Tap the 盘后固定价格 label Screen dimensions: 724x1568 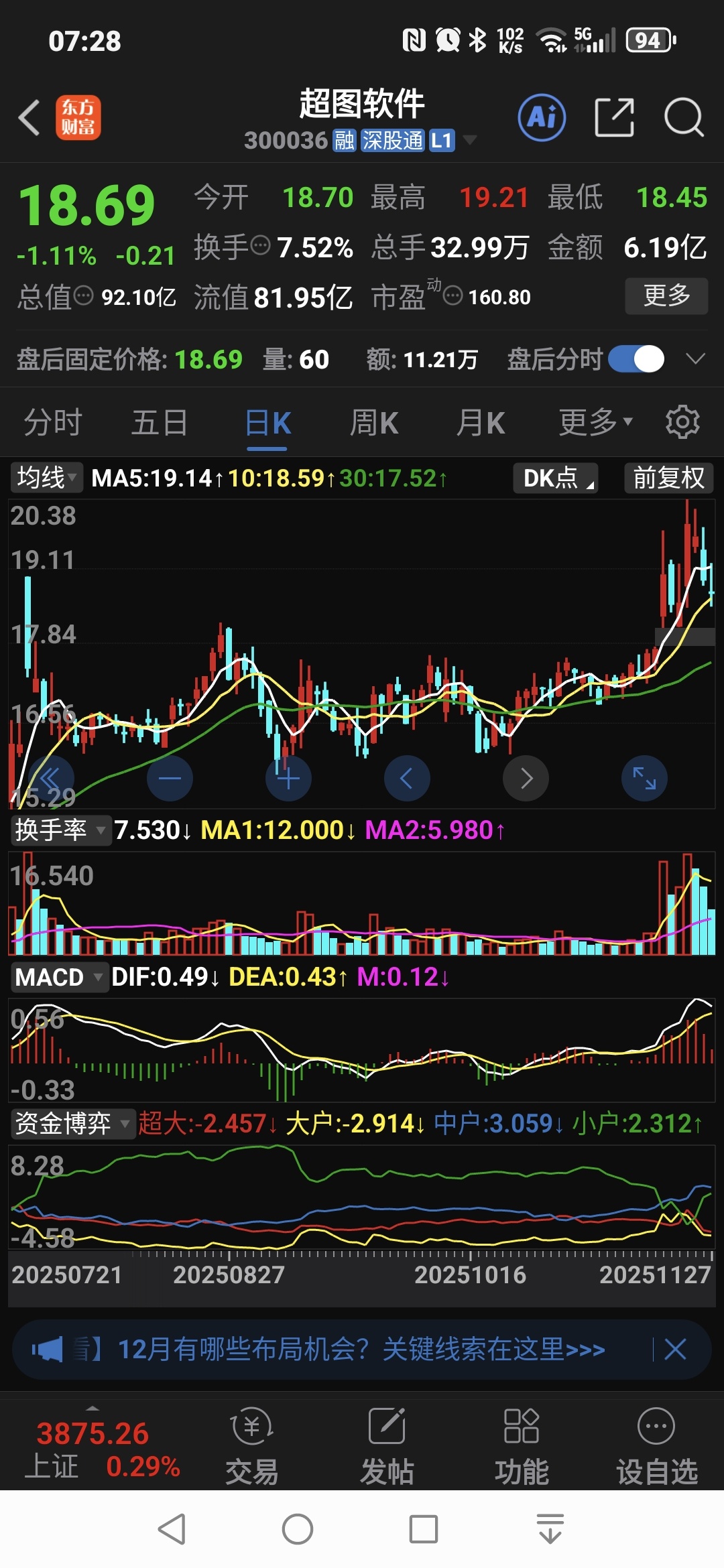point(91,360)
